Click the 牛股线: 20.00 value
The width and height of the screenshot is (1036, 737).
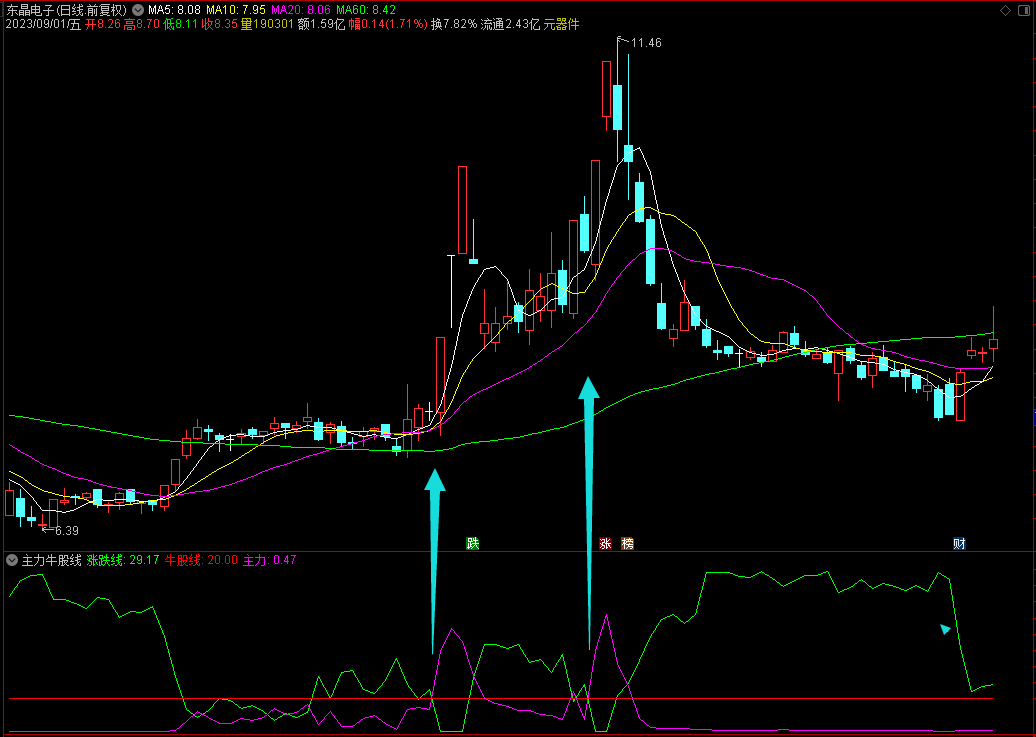201,561
